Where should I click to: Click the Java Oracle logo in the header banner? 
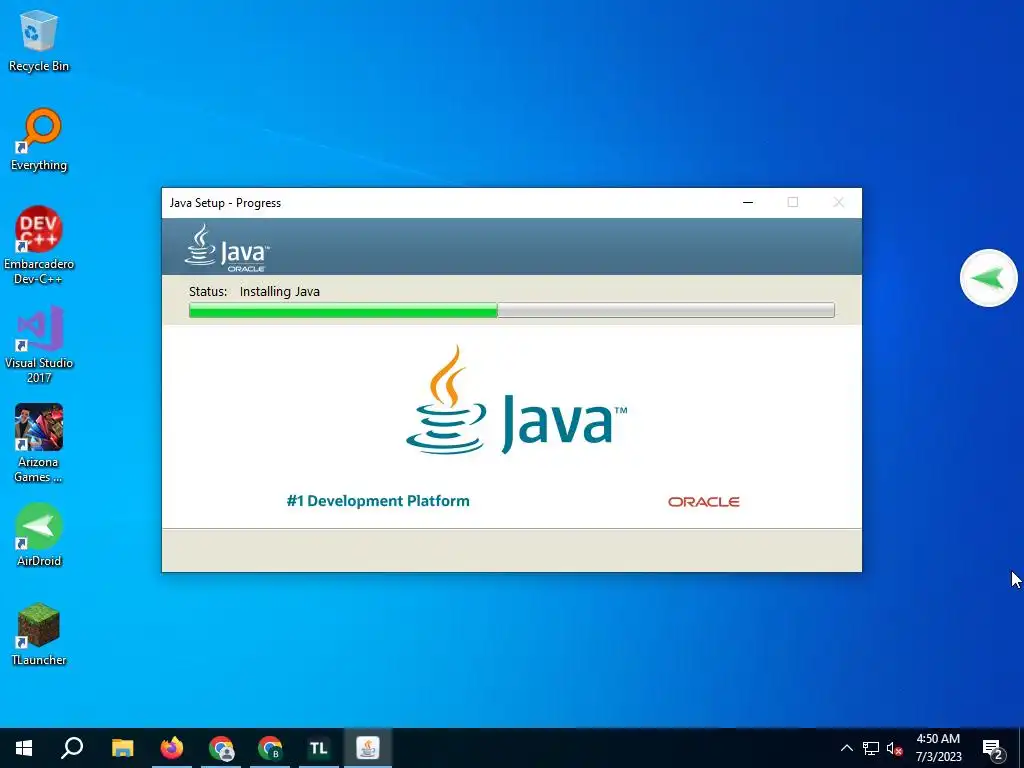[227, 248]
